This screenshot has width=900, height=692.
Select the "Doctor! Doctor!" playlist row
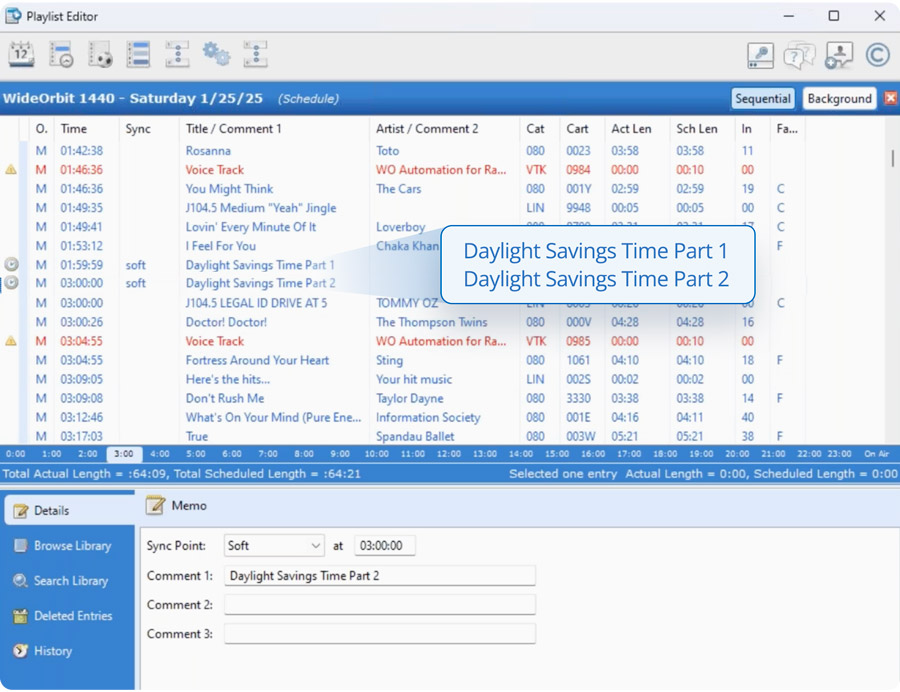[x=226, y=322]
